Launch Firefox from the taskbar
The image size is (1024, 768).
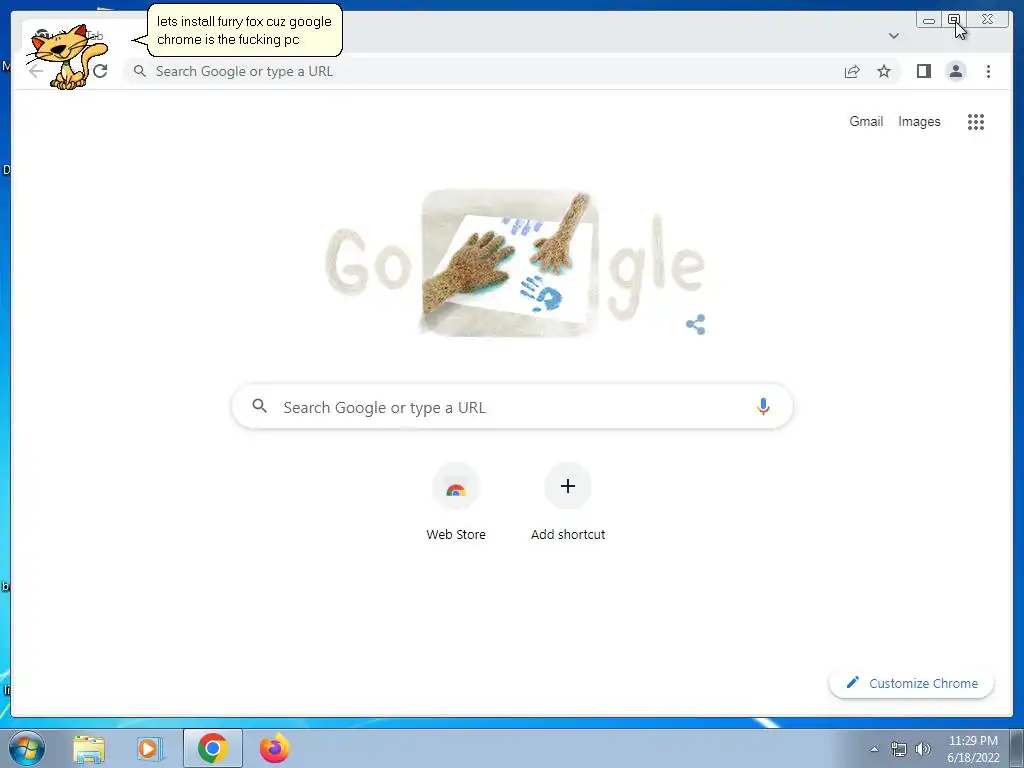tap(274, 748)
